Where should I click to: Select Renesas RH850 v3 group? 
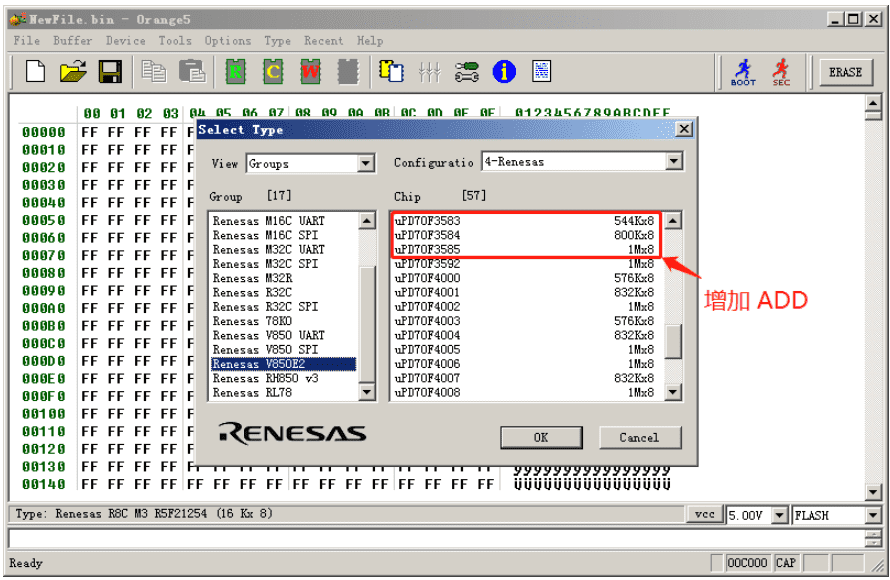coord(284,378)
